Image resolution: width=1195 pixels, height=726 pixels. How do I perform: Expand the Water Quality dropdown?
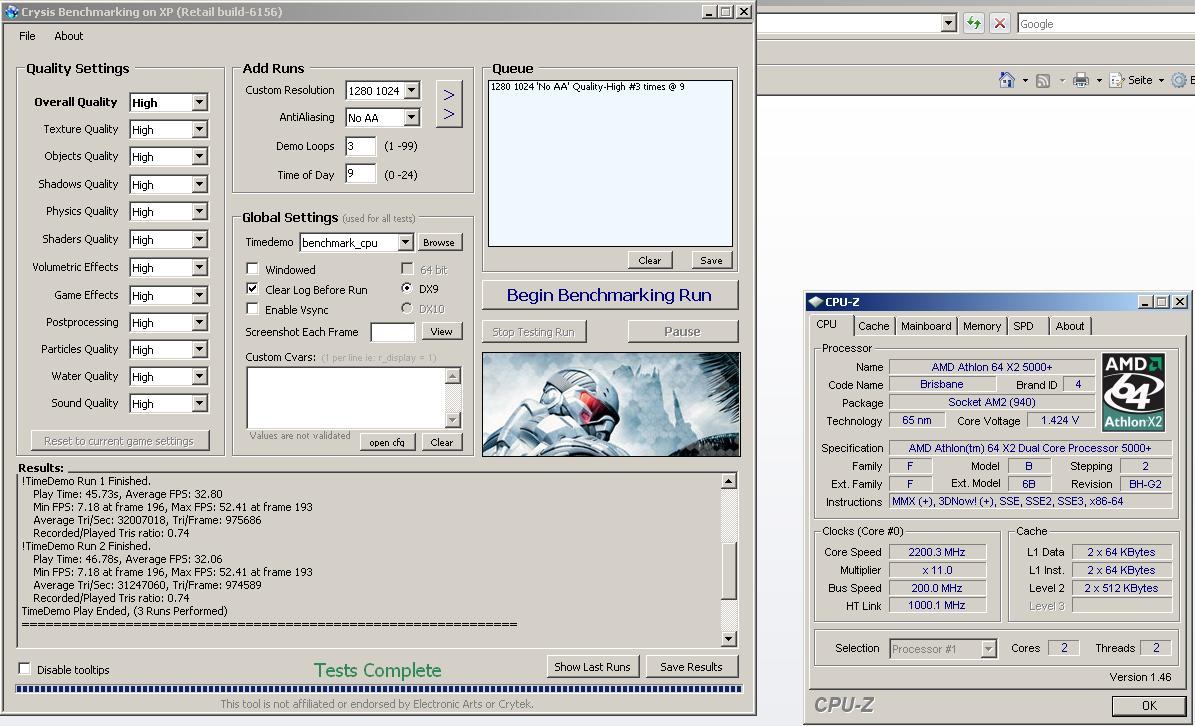[x=200, y=376]
